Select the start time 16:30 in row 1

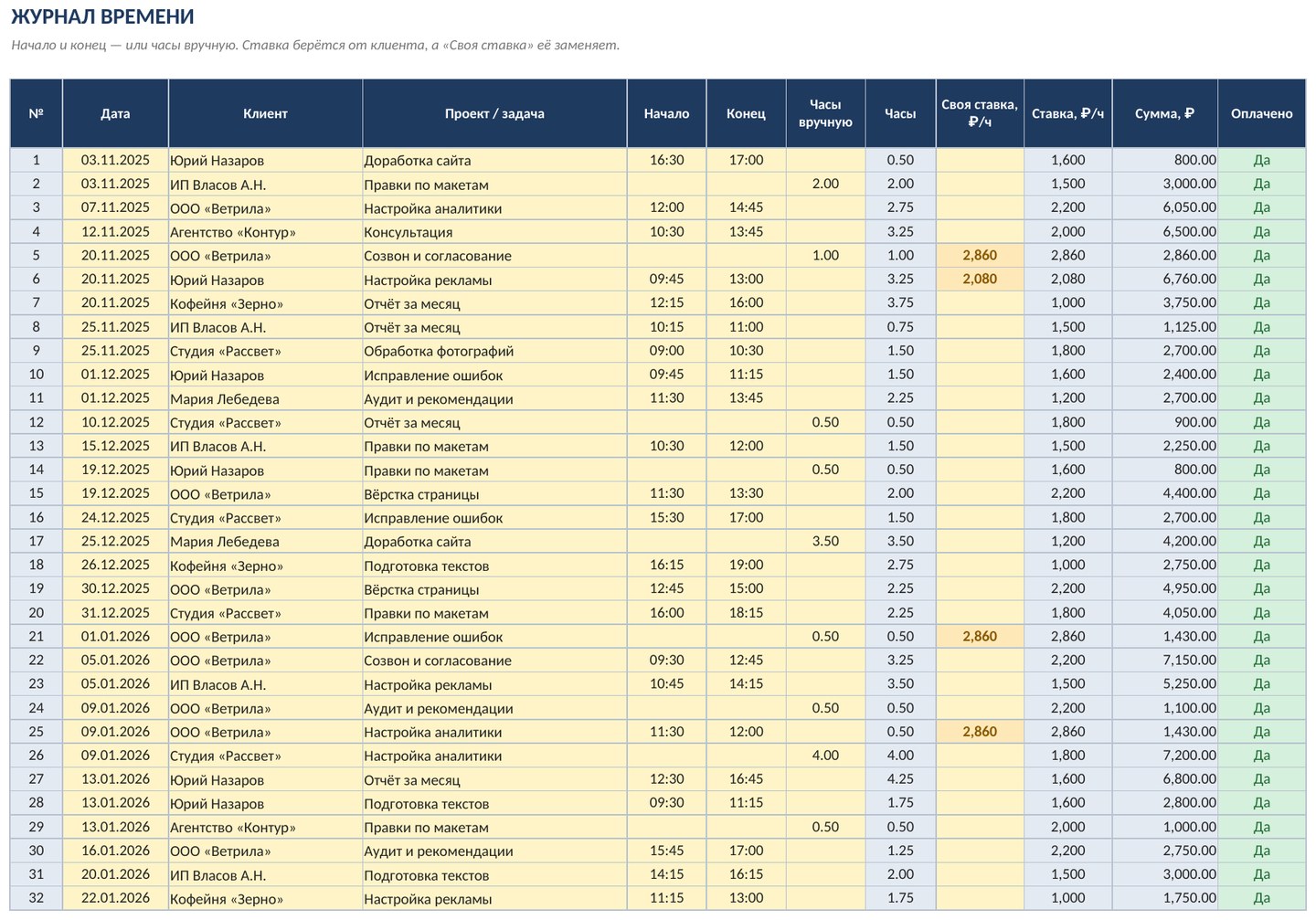pos(666,160)
